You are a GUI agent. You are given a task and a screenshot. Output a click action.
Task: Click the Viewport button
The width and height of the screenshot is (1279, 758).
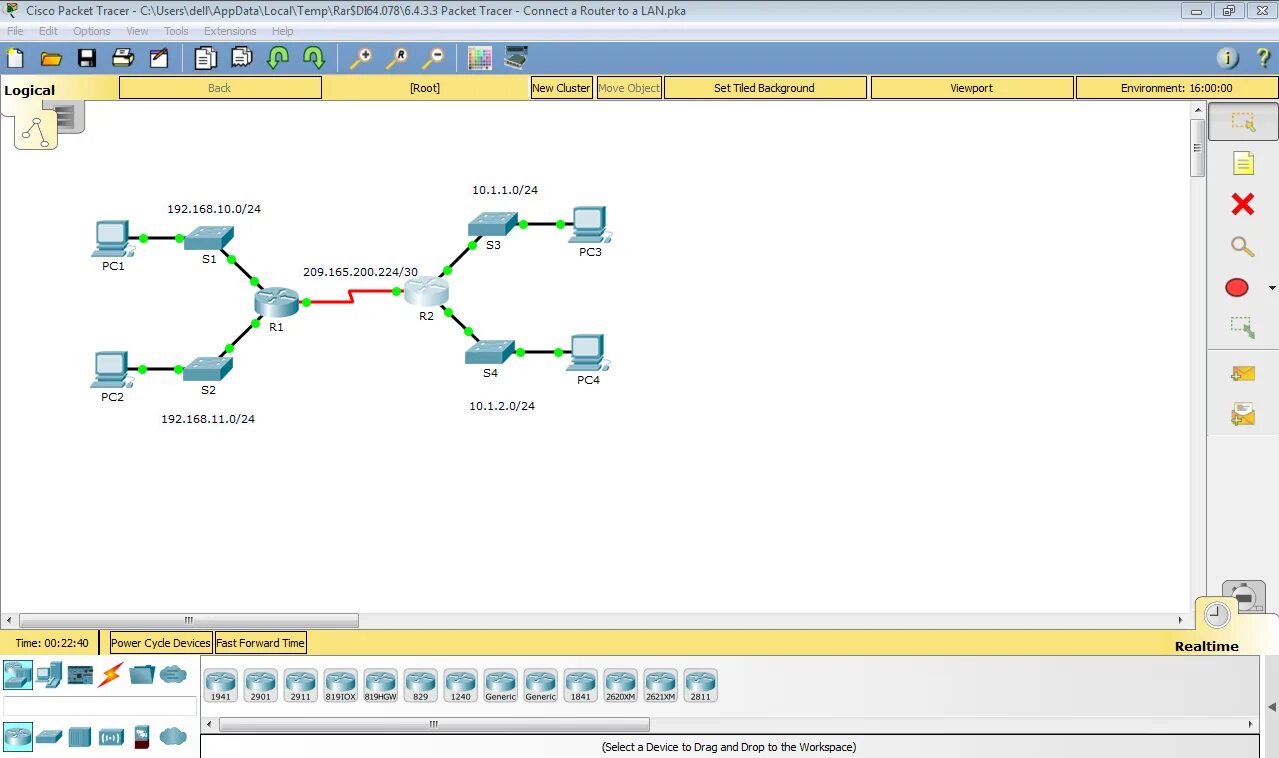[x=971, y=88]
